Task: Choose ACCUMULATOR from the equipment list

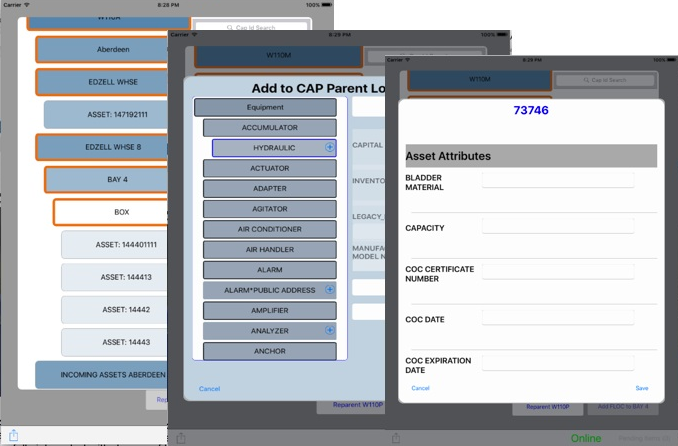Action: pos(270,127)
